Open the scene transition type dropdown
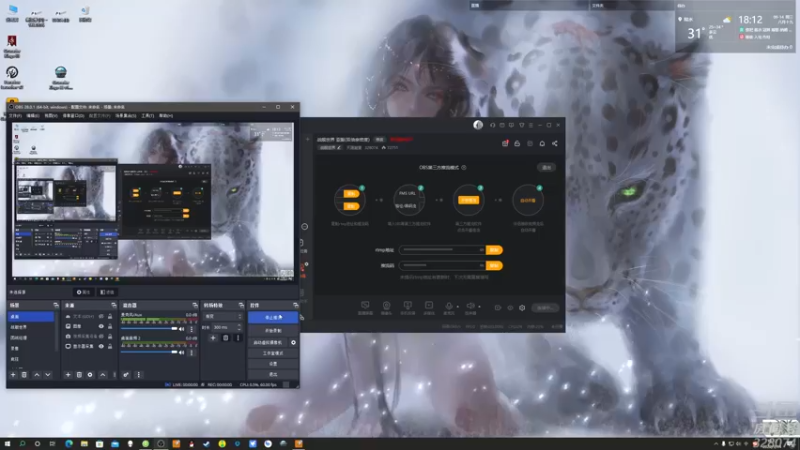Viewport: 800px width, 450px height. (x=223, y=316)
